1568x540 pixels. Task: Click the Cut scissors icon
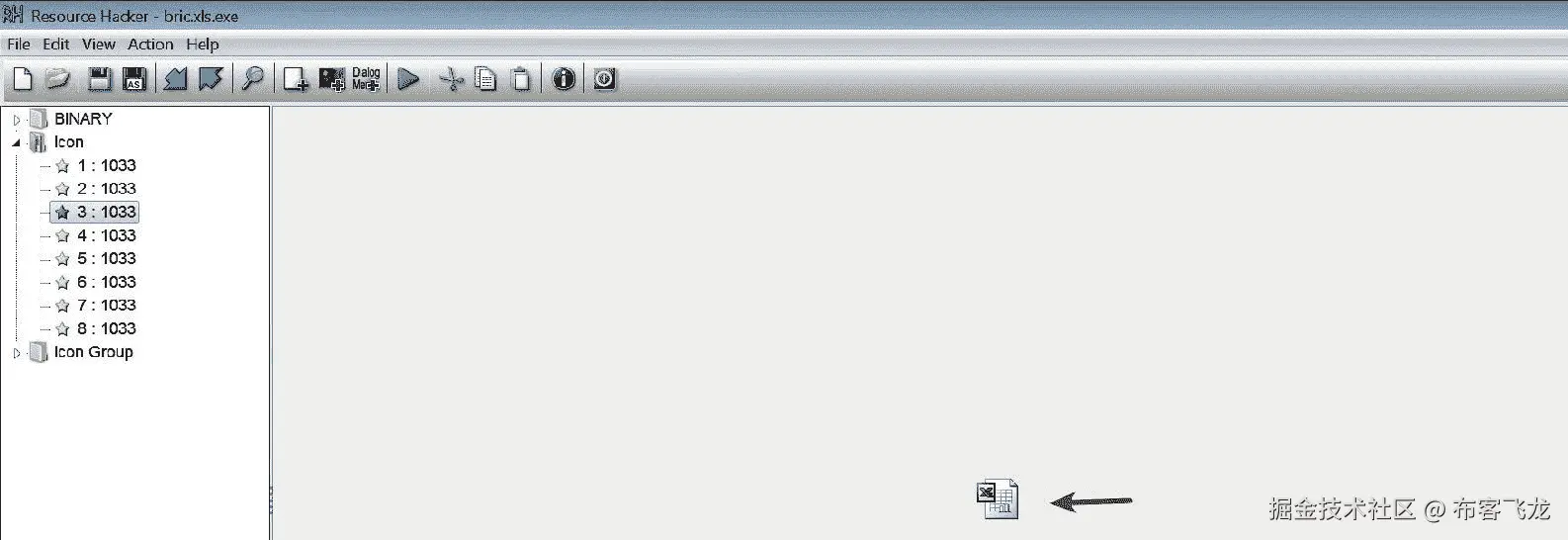(451, 79)
